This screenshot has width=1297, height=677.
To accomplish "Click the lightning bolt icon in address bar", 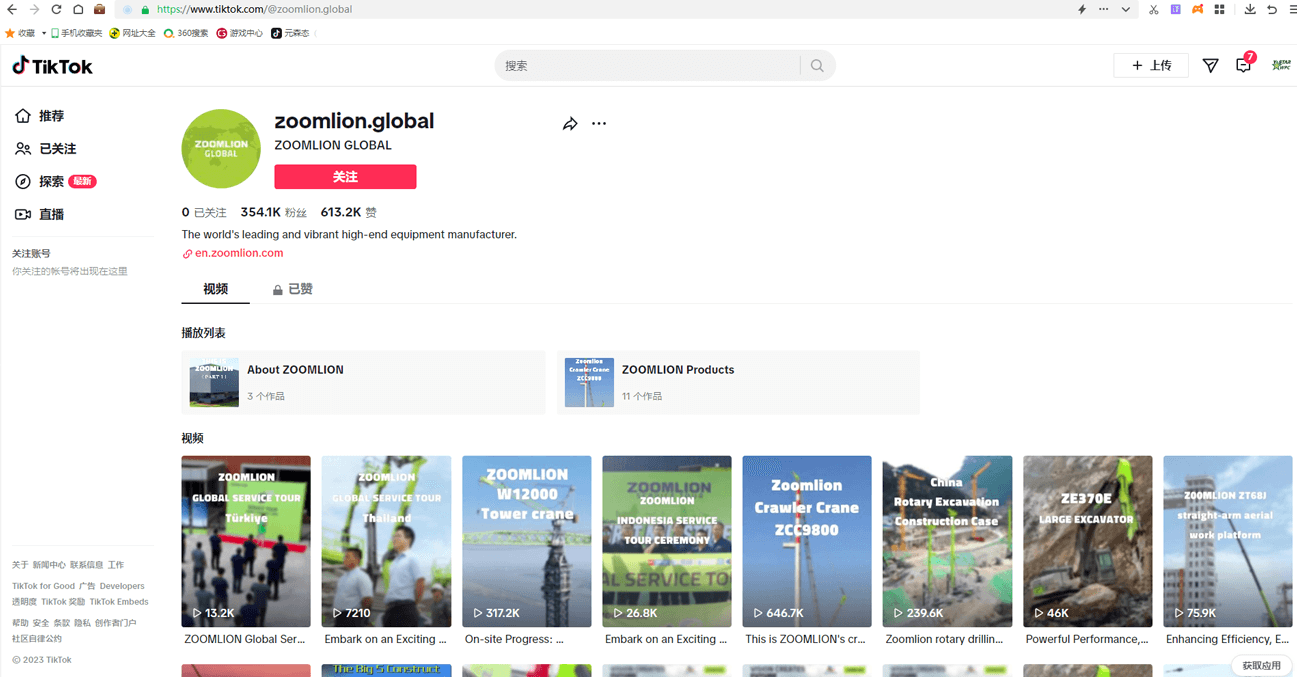I will click(1082, 9).
